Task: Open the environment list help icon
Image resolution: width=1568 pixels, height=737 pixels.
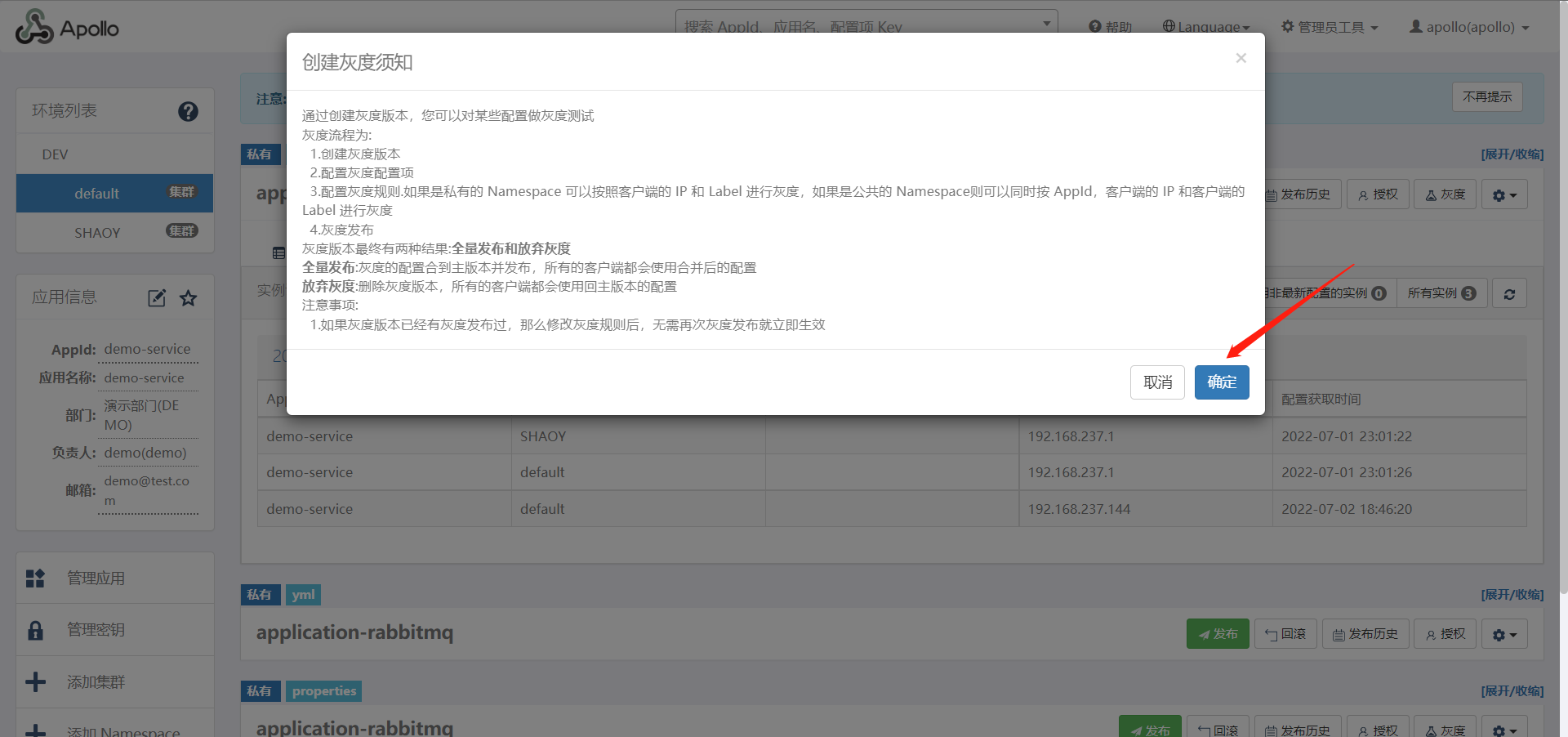Action: 188,111
